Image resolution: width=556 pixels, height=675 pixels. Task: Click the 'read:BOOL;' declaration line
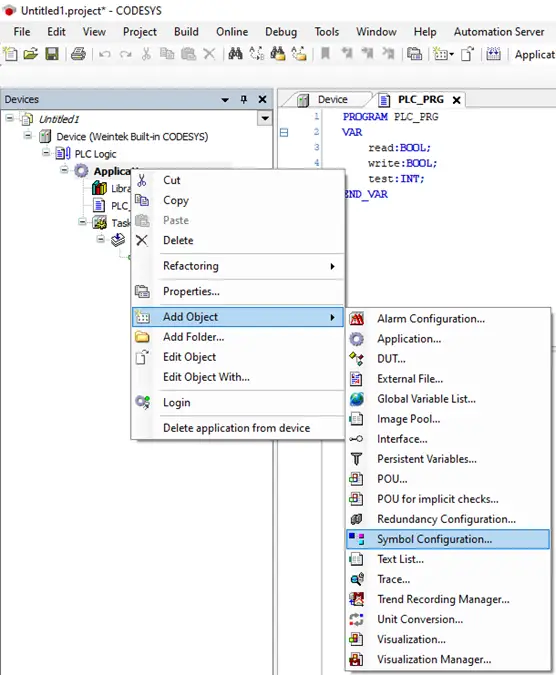(x=399, y=148)
